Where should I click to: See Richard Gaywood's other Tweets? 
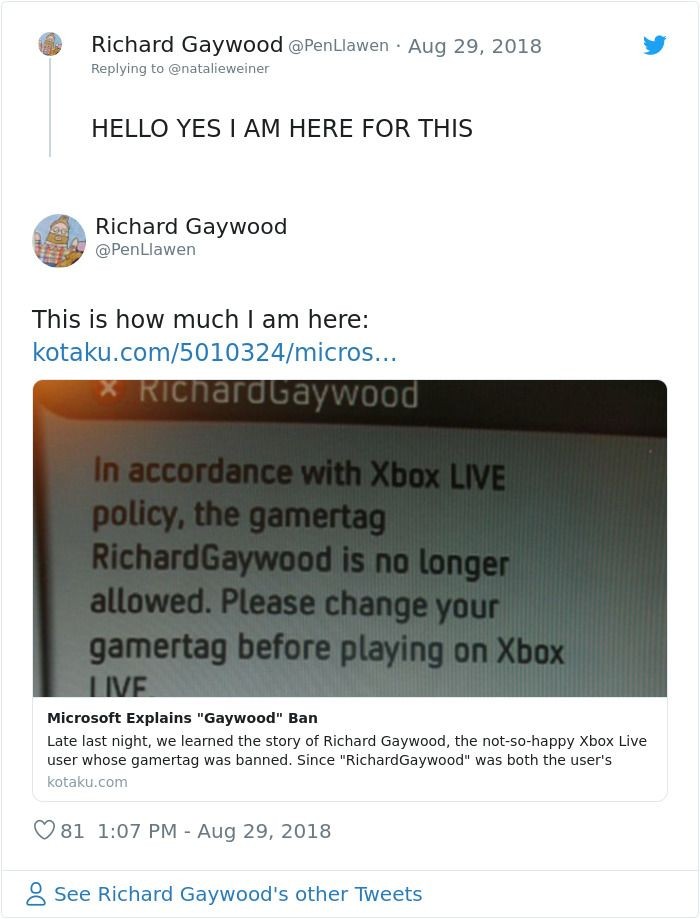click(x=238, y=894)
